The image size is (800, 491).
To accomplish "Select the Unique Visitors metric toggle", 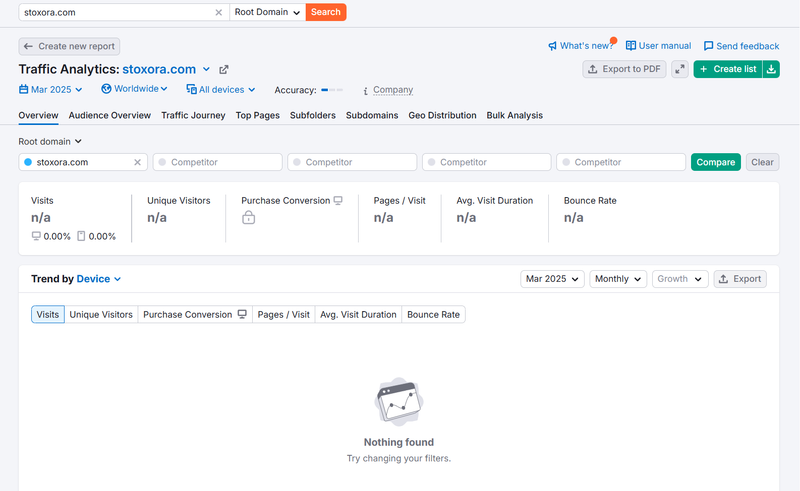I will coord(101,314).
